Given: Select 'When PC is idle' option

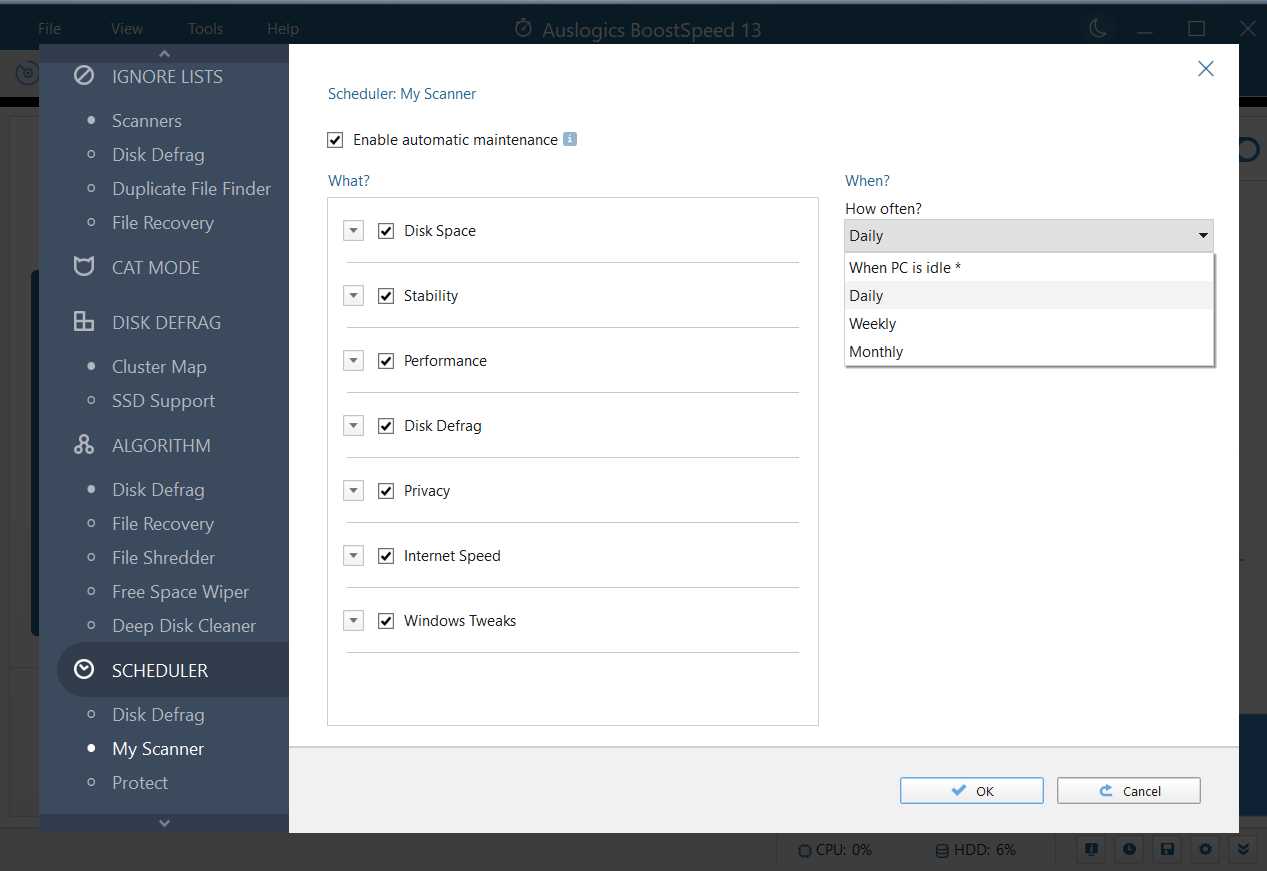Looking at the screenshot, I should [904, 268].
